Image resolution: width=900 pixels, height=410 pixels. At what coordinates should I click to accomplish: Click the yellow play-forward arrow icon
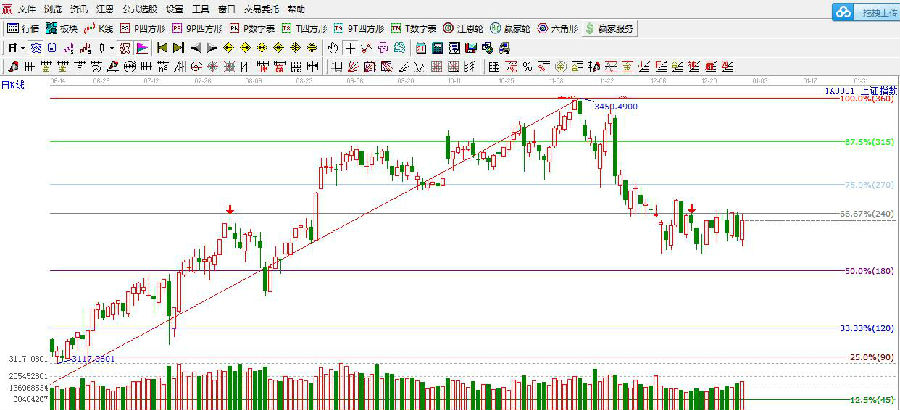pyautogui.click(x=178, y=47)
